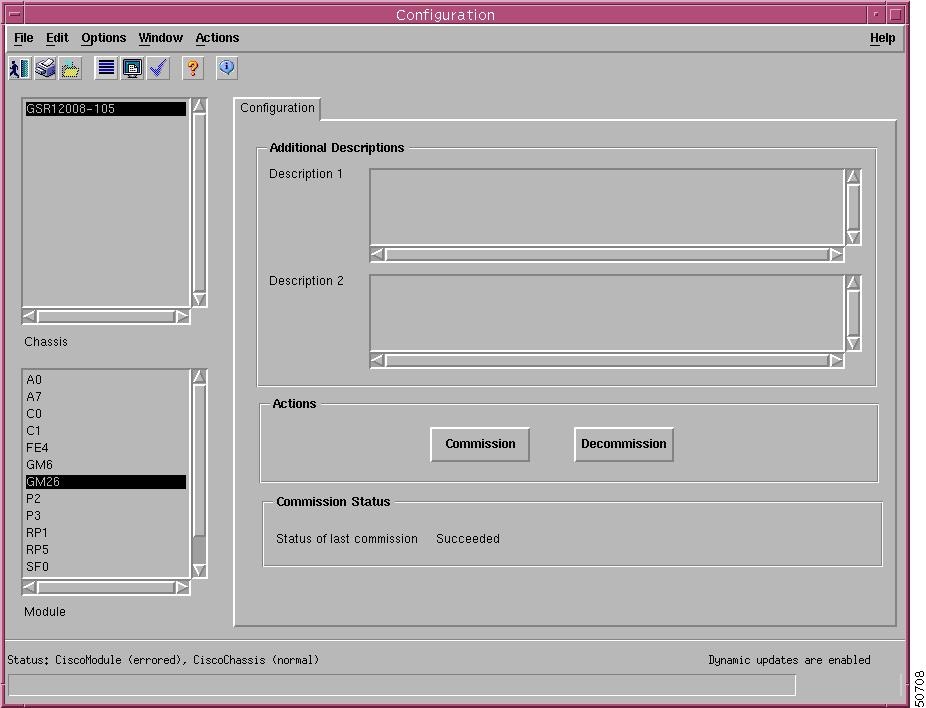
Task: Select module C0 in the list
Action: pos(106,414)
